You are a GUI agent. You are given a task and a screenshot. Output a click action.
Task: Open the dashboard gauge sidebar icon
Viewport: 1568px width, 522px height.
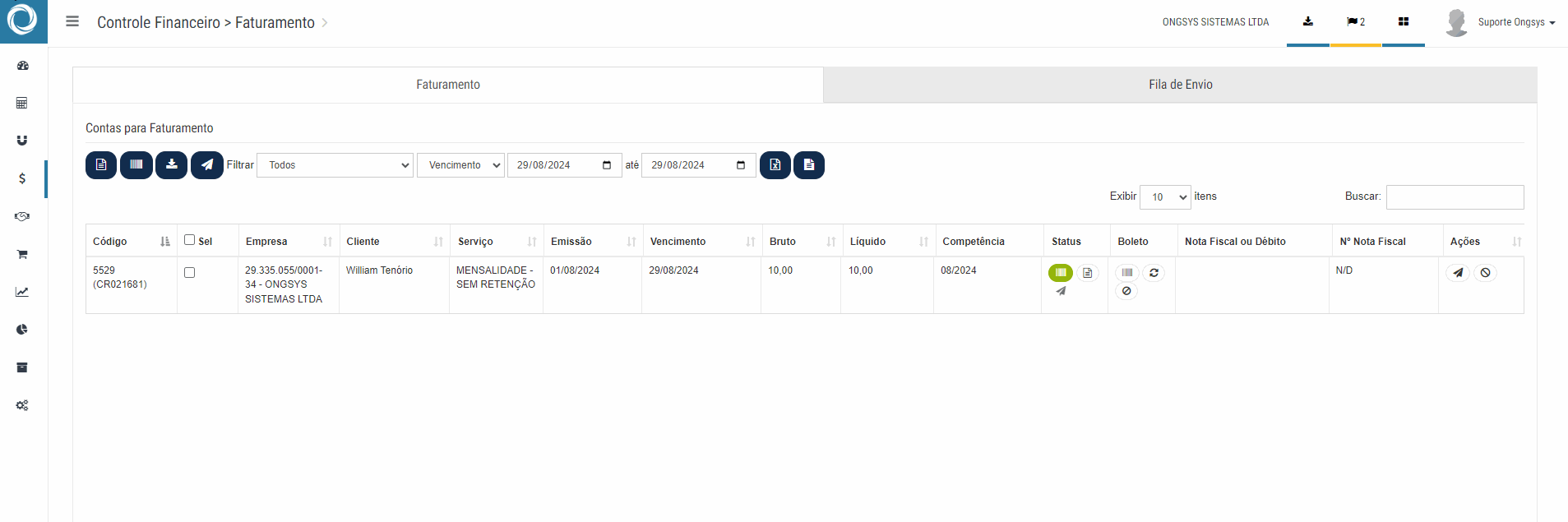(x=22, y=66)
